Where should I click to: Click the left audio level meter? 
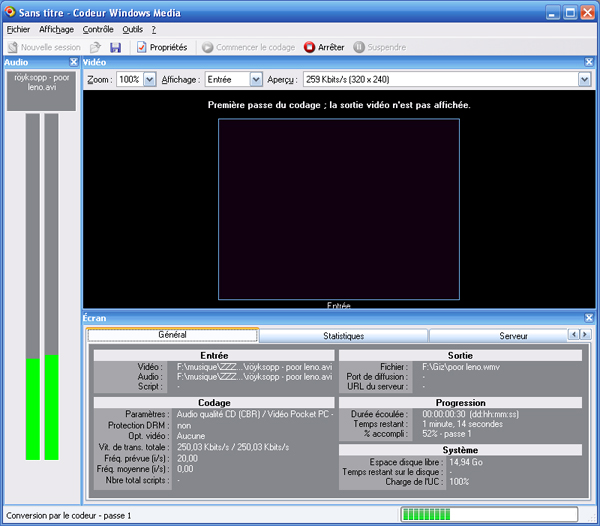click(33, 287)
